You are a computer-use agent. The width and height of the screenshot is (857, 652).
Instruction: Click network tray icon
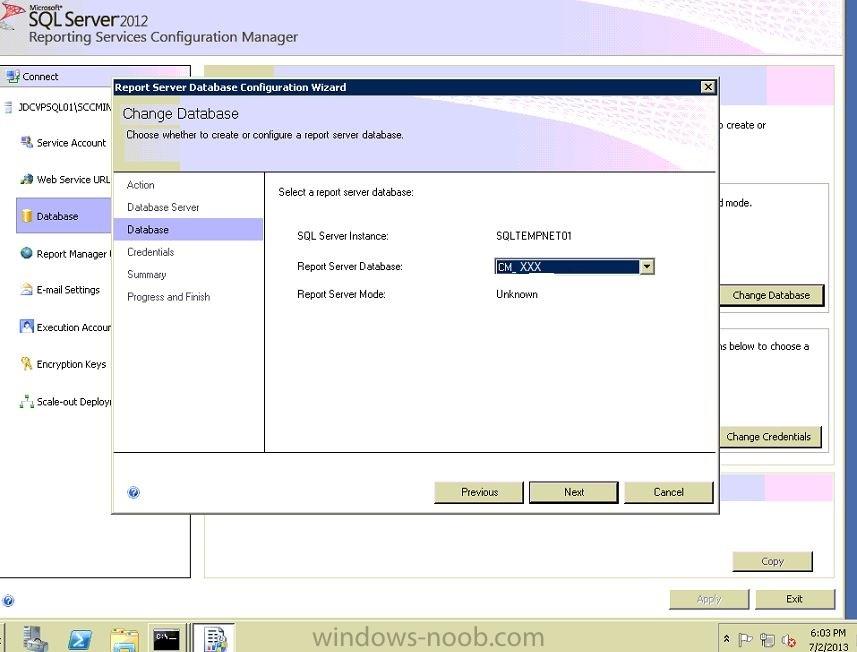point(767,639)
